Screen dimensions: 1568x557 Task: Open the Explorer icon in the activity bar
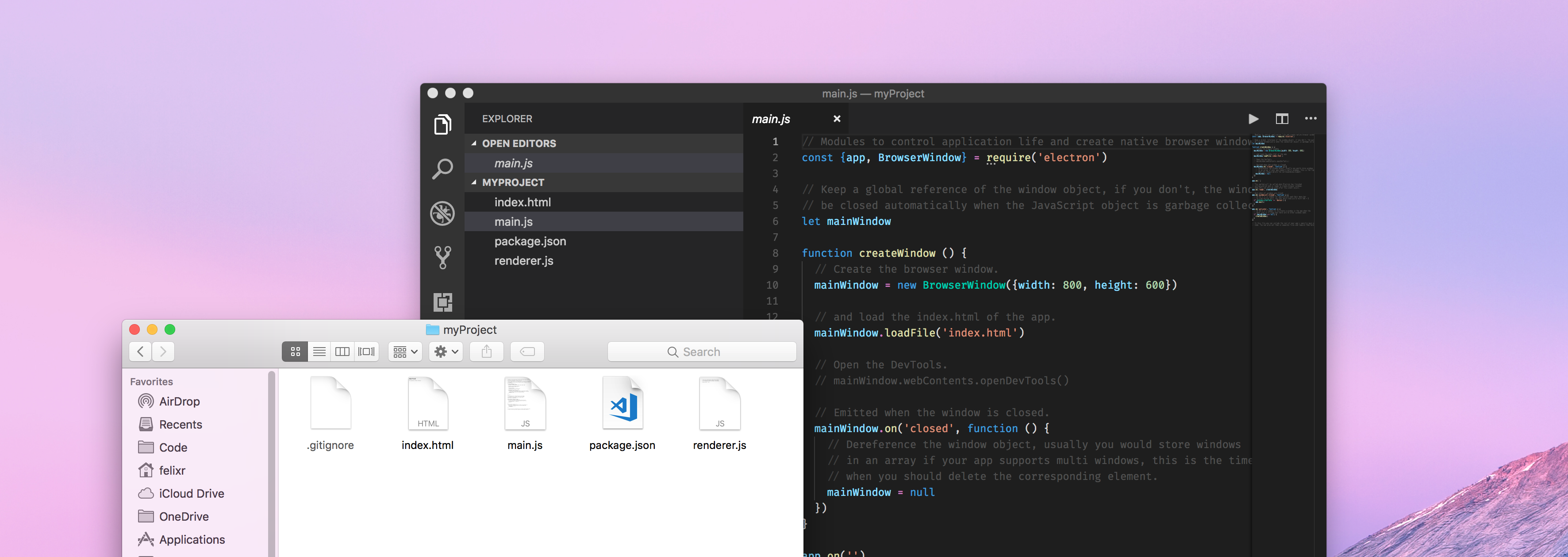tap(442, 124)
